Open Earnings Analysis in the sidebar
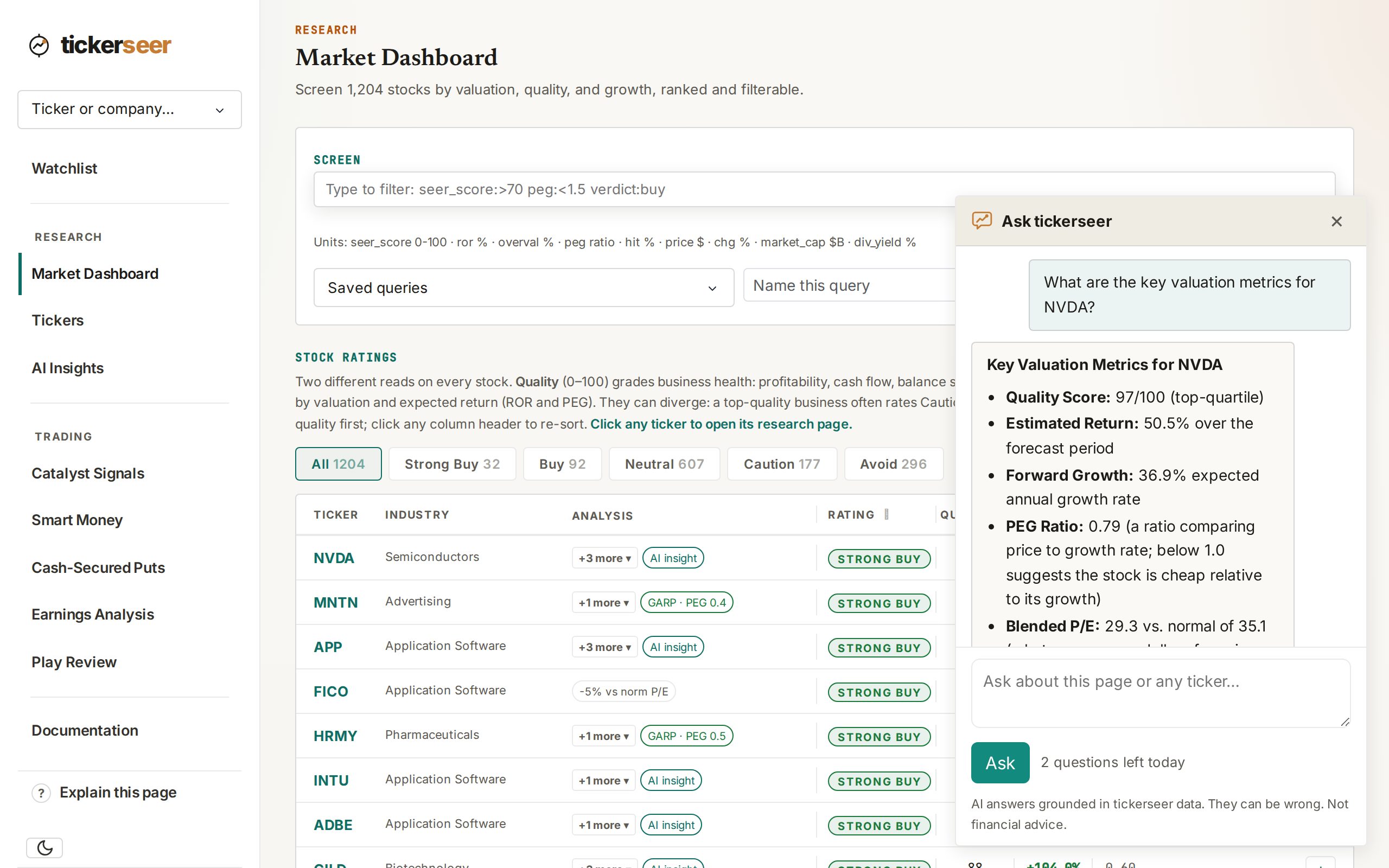 click(x=92, y=614)
